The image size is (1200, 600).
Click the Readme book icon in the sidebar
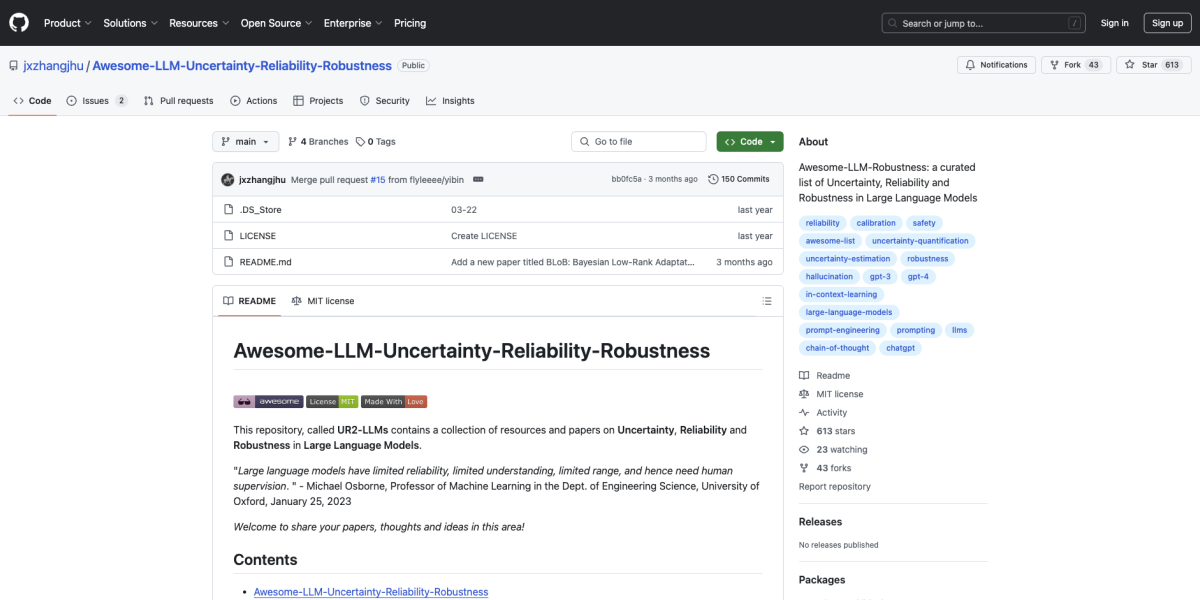pyautogui.click(x=803, y=375)
